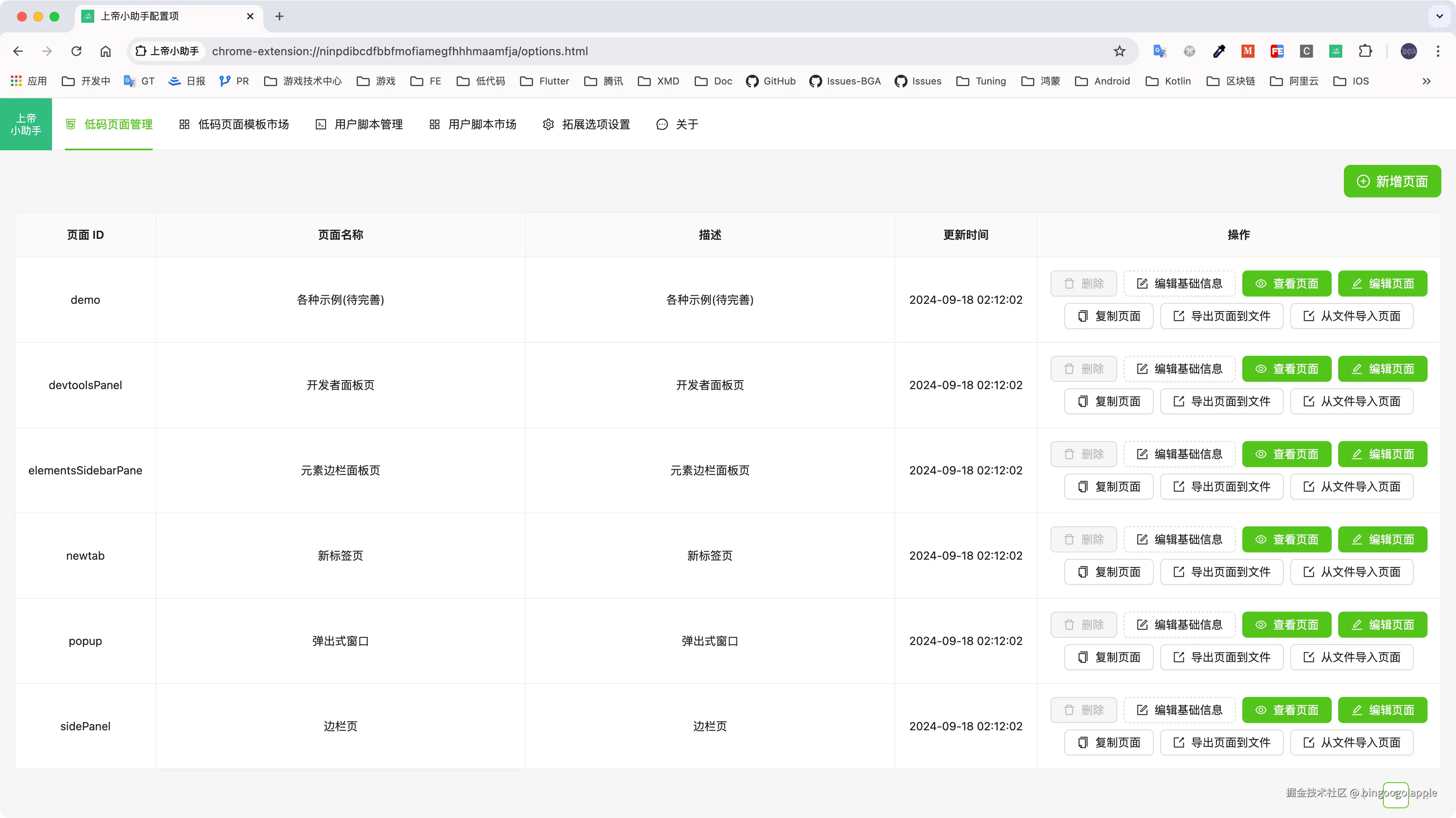Click the FE extension icon in toolbar
1456x818 pixels.
point(1277,51)
